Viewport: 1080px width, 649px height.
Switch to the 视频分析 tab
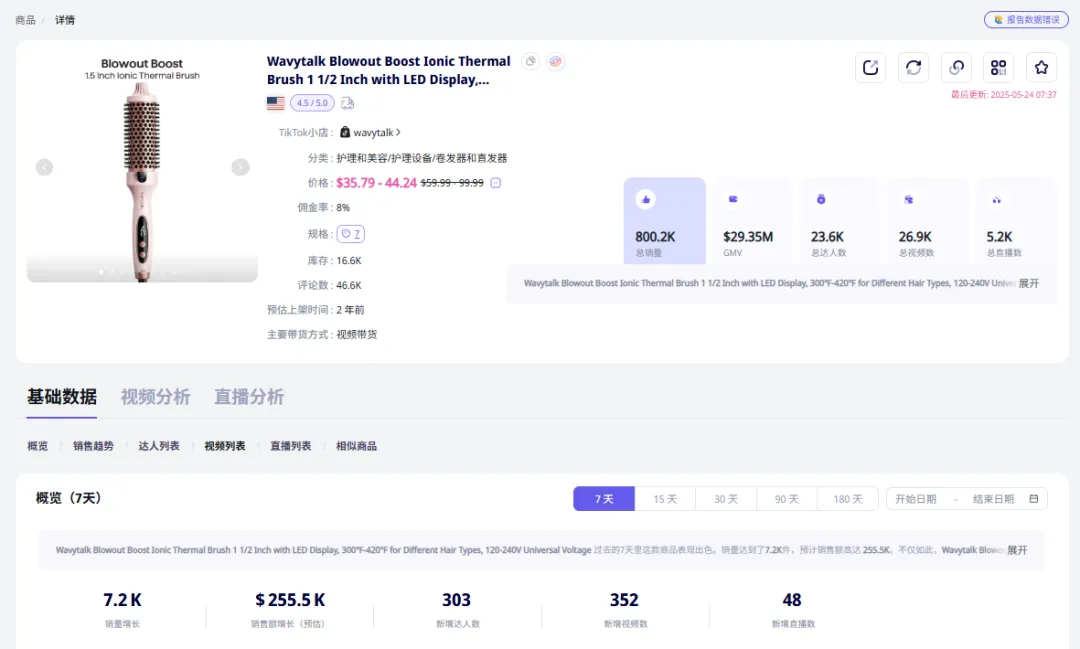coord(156,397)
